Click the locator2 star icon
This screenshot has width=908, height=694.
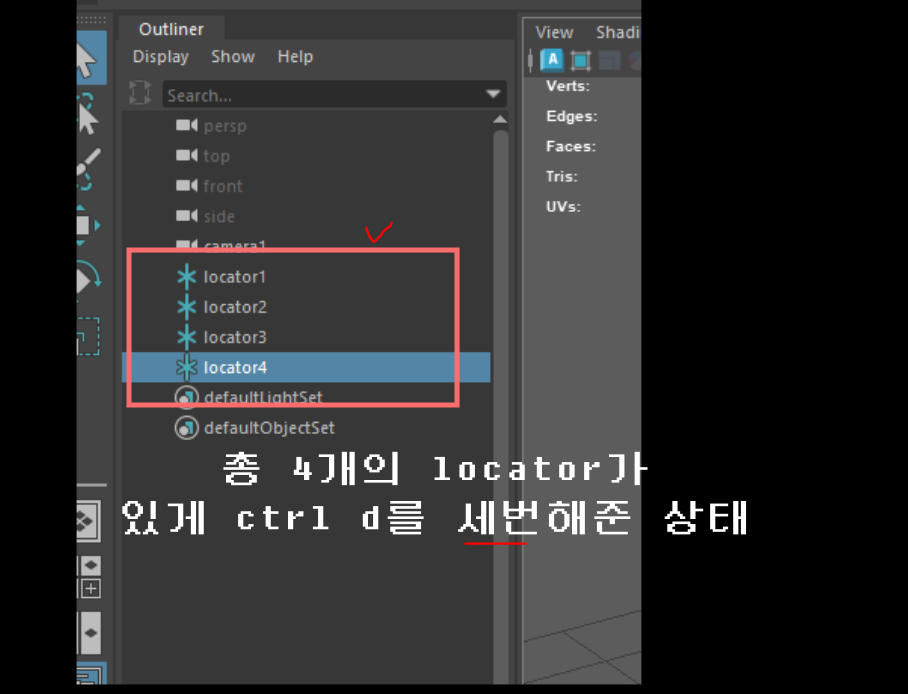(x=186, y=306)
